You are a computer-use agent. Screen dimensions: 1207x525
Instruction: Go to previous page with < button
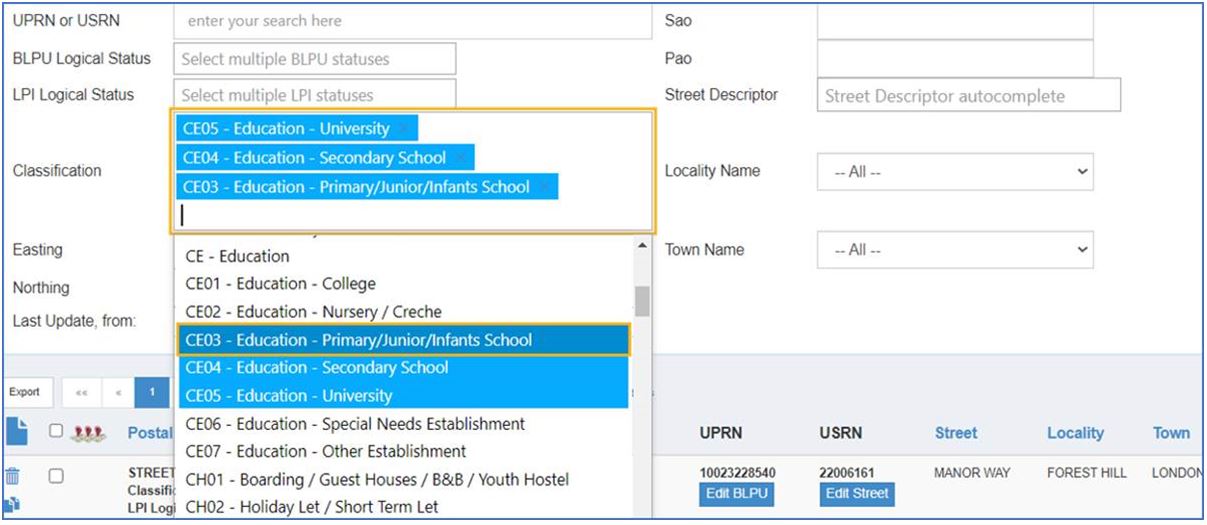[118, 392]
